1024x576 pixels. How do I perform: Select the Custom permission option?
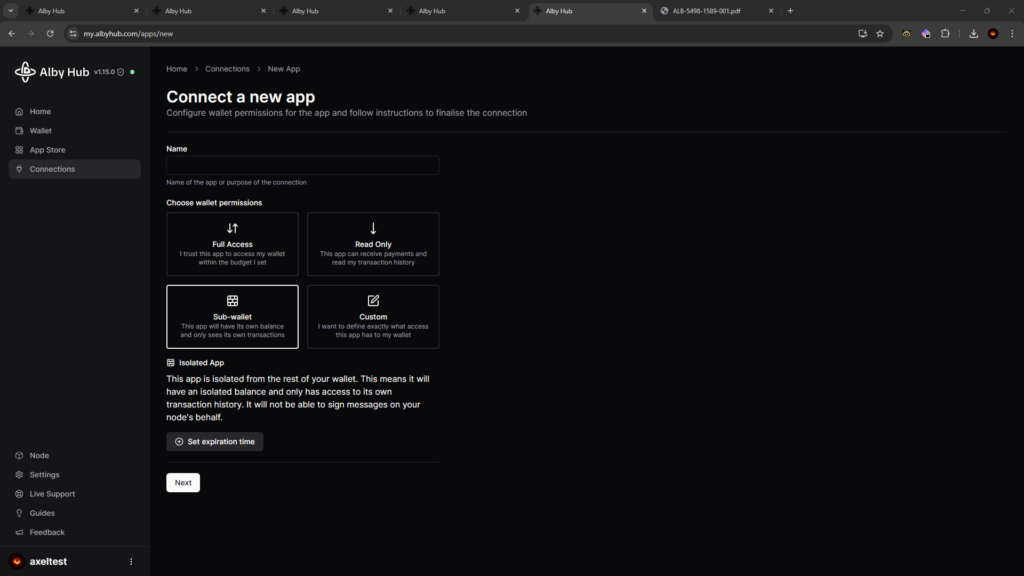(x=373, y=316)
